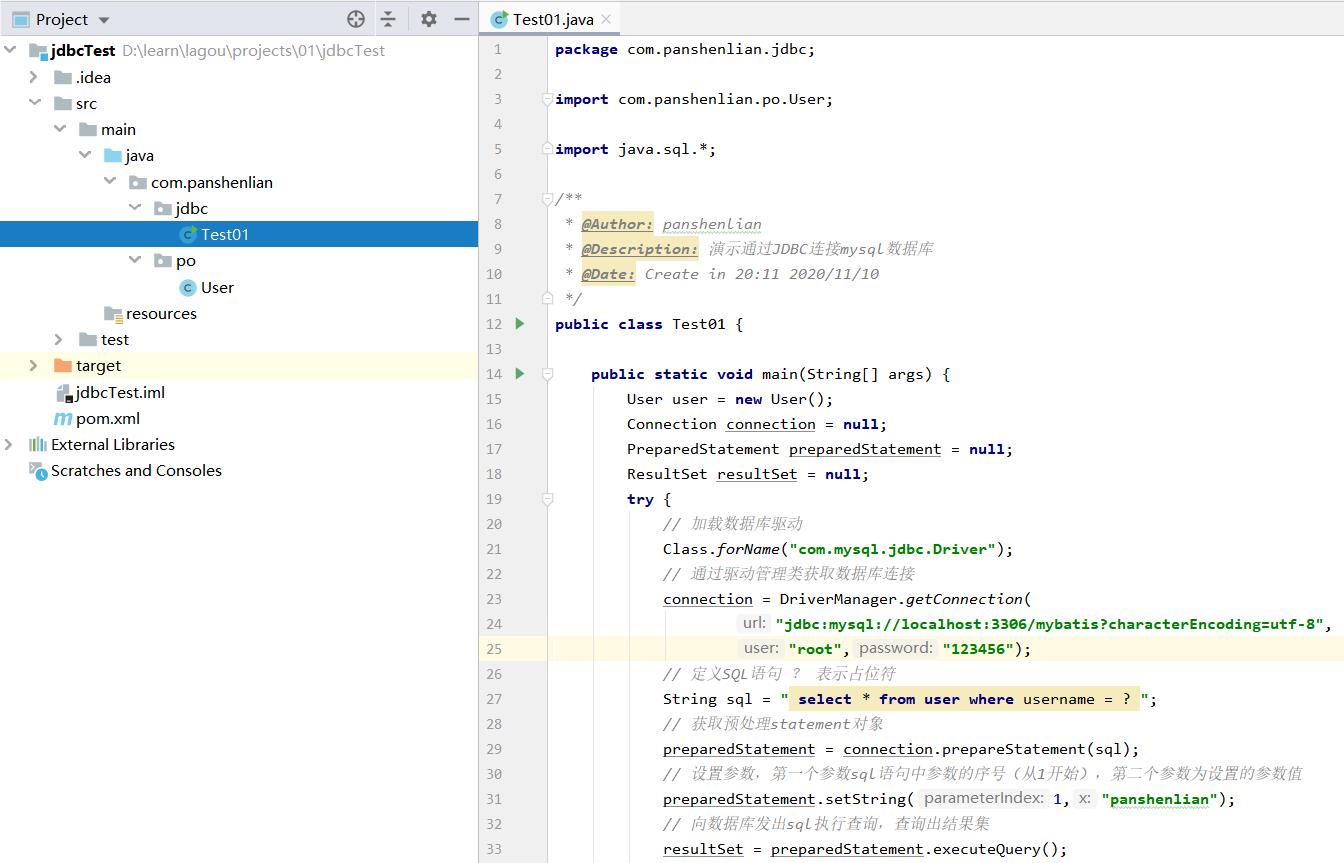This screenshot has height=863, width=1344.
Task: Run class Test01 using gutter arrow at line 12
Action: [519, 323]
